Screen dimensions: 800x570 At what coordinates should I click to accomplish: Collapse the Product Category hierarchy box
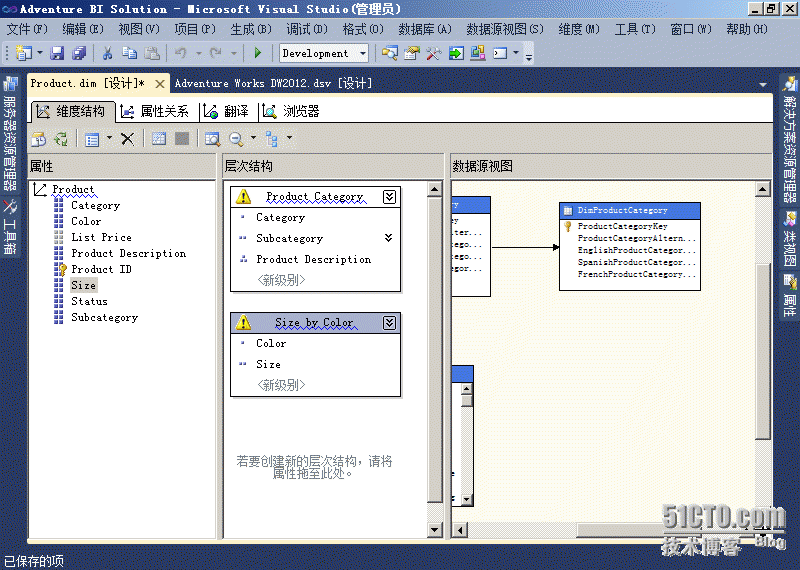[x=389, y=196]
